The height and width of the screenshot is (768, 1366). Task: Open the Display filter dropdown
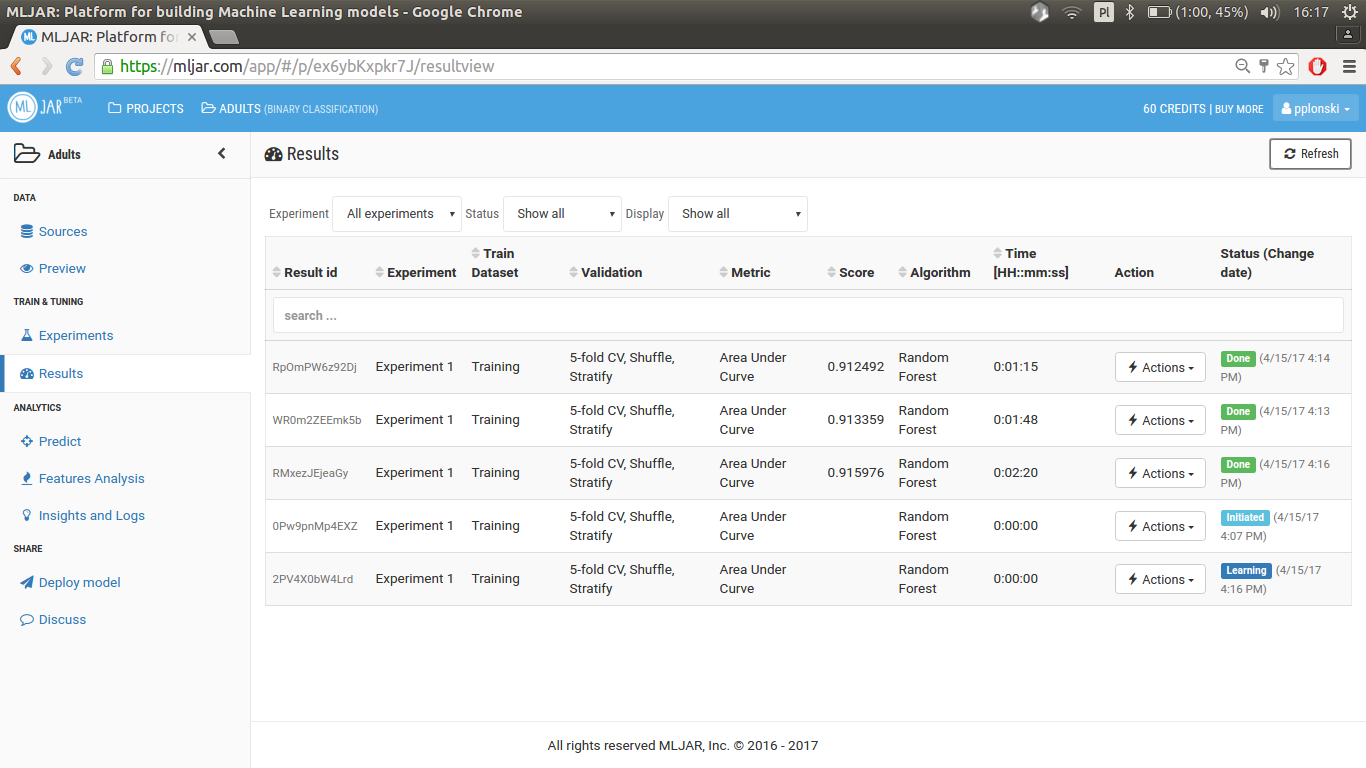pos(738,214)
